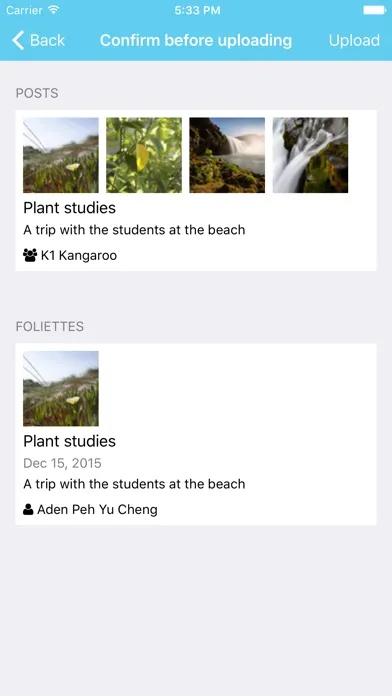Select the waterfall landscape thumbnail with blue sky
Image resolution: width=392 pixels, height=696 pixels.
point(227,155)
